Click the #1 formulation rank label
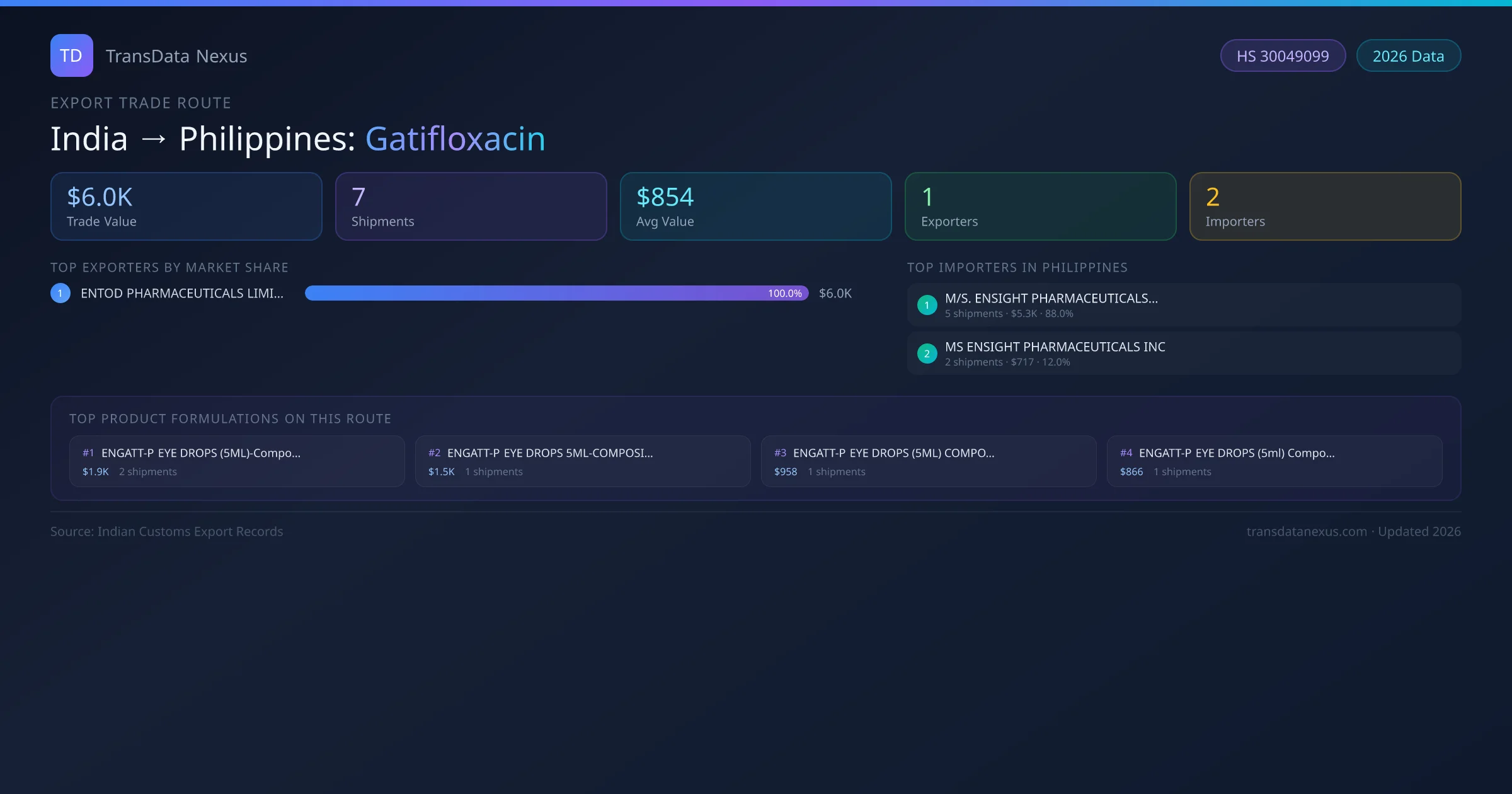Image resolution: width=1512 pixels, height=794 pixels. pos(88,453)
